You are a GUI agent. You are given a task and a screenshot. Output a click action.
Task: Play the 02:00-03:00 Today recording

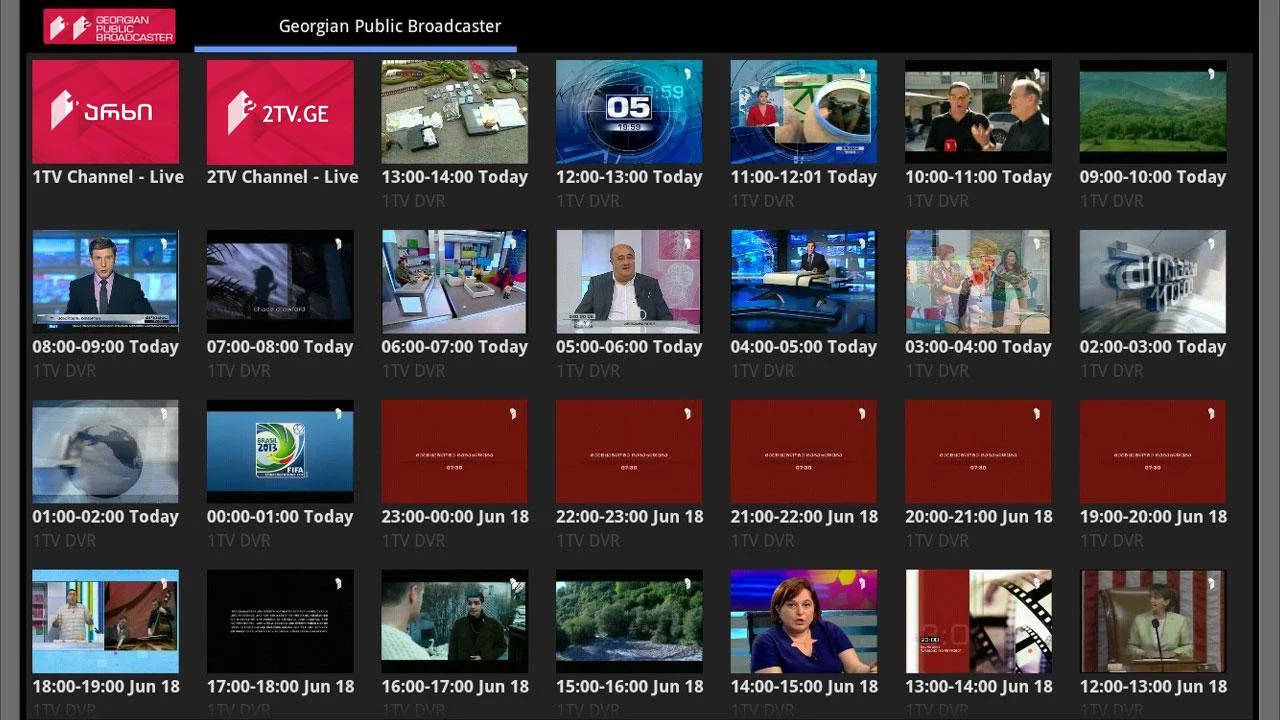click(x=1152, y=281)
